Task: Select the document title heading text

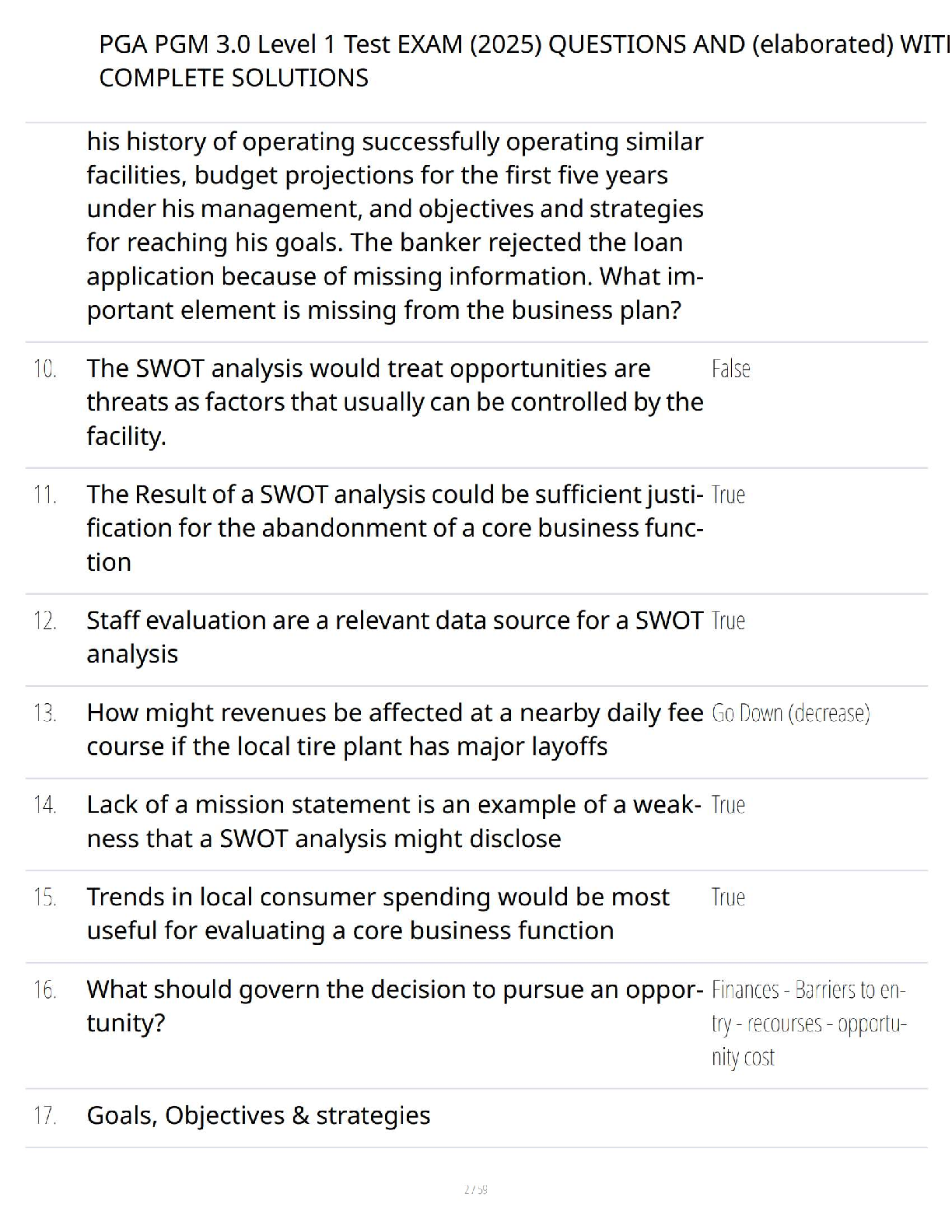Action: click(x=524, y=61)
